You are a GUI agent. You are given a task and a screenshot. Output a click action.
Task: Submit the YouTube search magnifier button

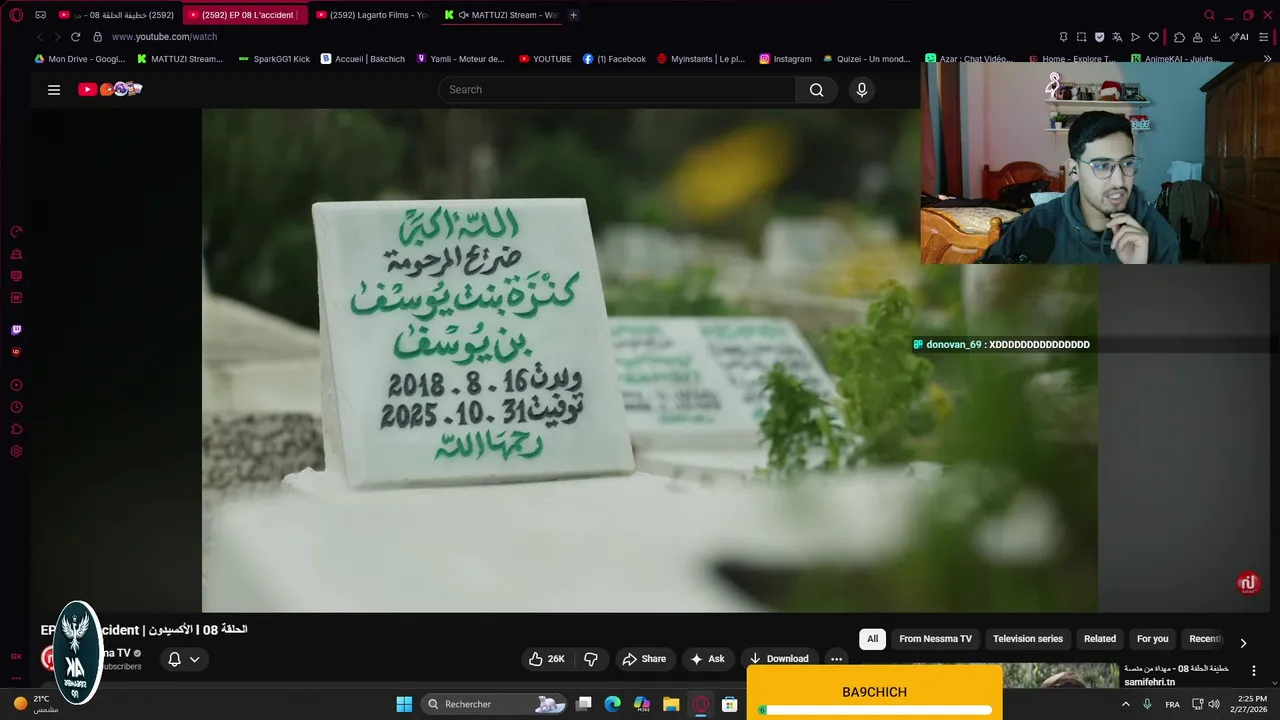click(x=817, y=90)
